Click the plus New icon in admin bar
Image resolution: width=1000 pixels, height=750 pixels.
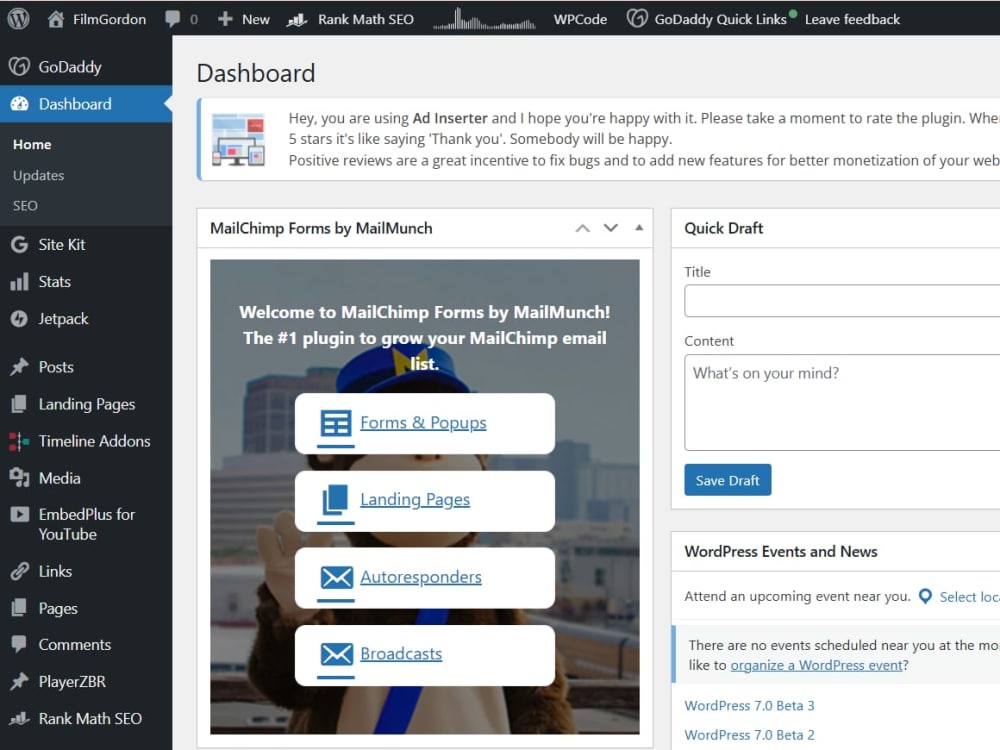pyautogui.click(x=224, y=19)
